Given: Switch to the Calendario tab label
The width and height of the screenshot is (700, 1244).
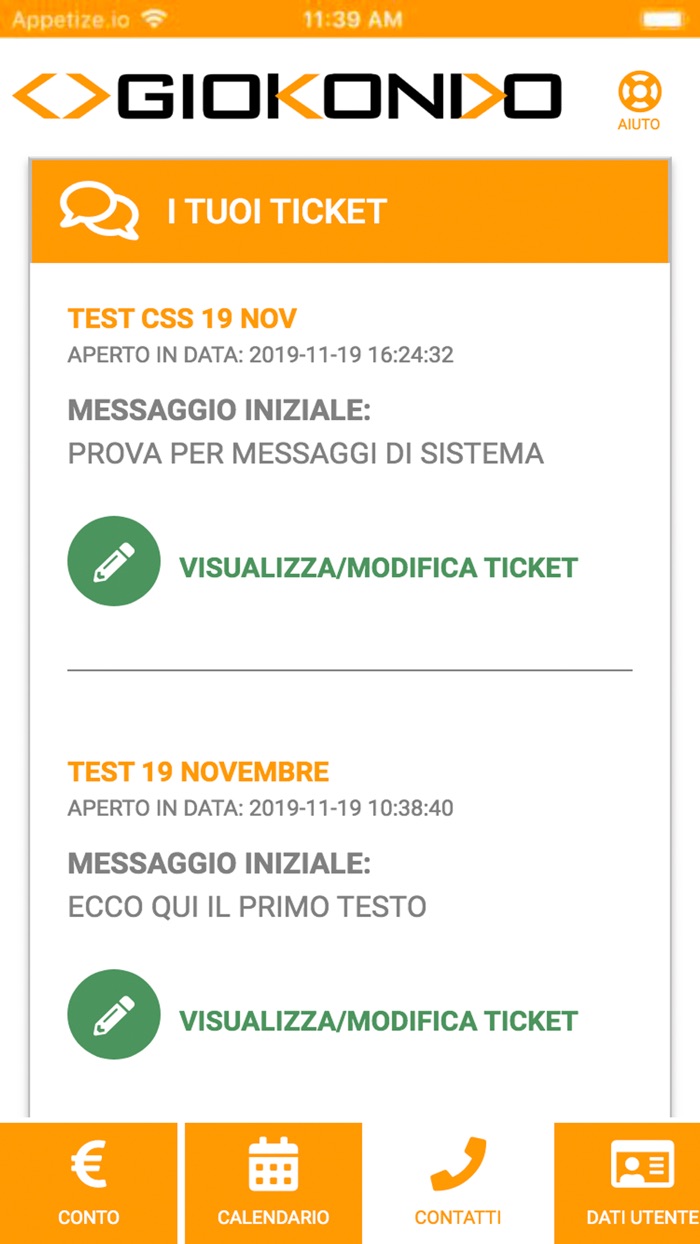Looking at the screenshot, I should coord(273,1217).
